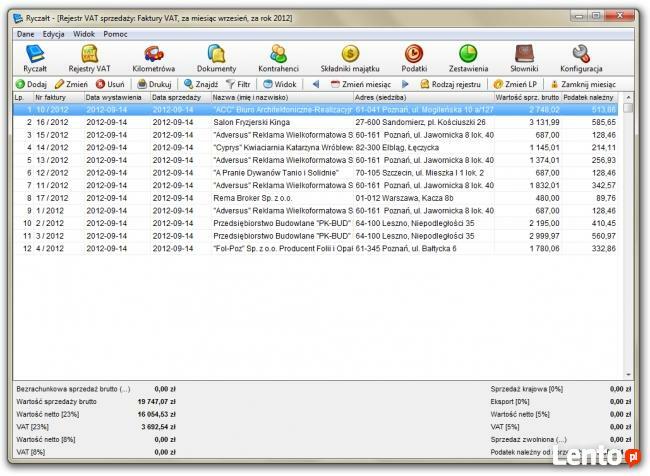
Task: Open the Konfiguracja settings icon
Action: [x=581, y=58]
